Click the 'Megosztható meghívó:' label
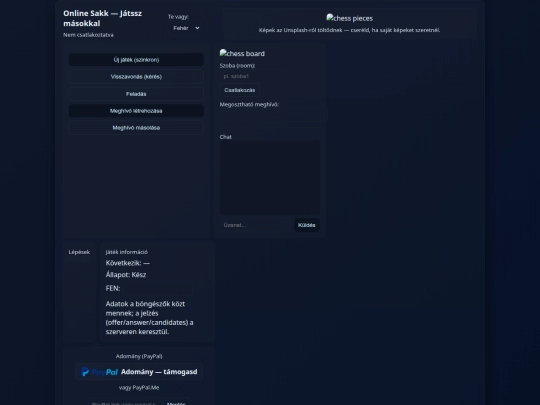Viewport: 540px width, 405px height. coord(249,104)
